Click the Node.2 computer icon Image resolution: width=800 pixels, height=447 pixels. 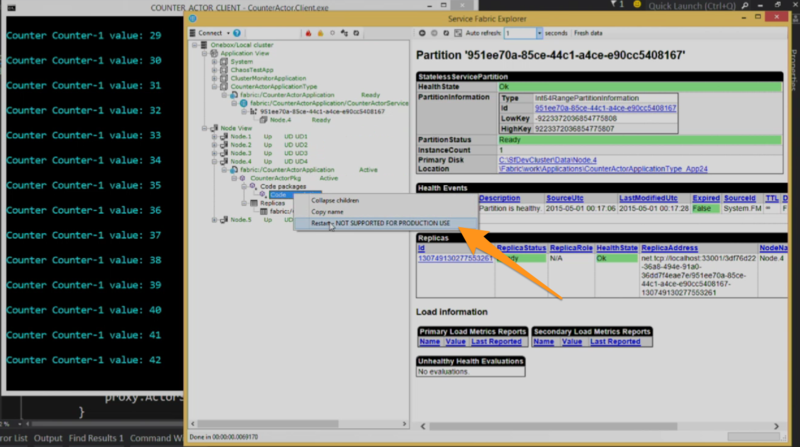tap(223, 145)
